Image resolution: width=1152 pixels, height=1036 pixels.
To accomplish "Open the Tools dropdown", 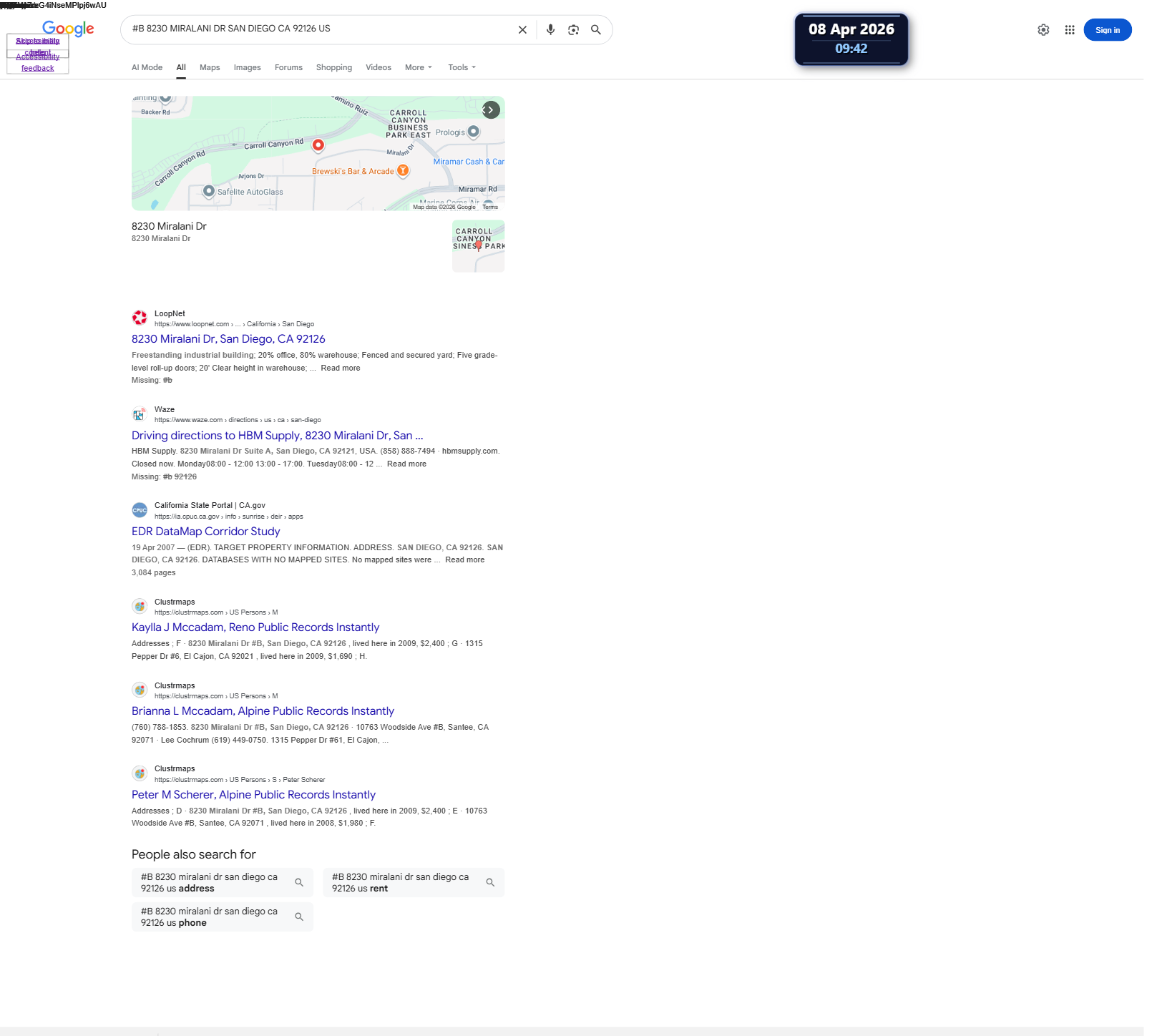I will [462, 67].
